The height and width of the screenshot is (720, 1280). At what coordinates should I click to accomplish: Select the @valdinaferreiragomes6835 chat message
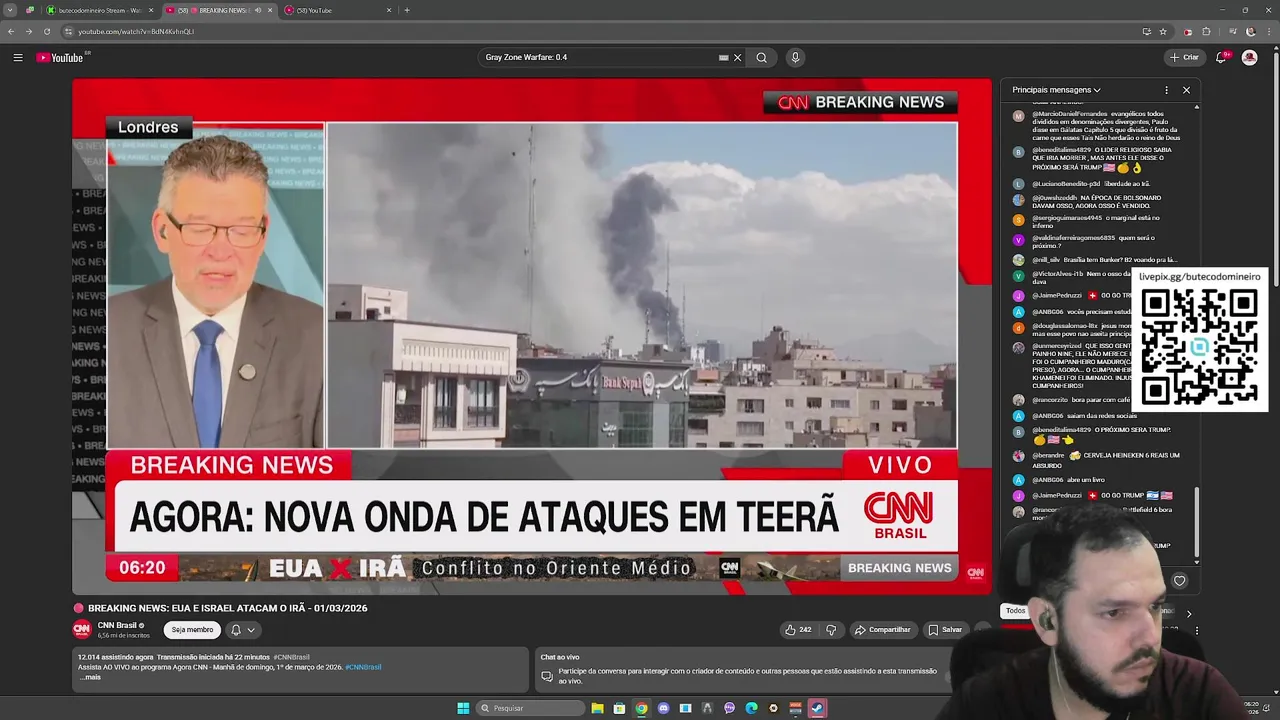tap(1085, 241)
